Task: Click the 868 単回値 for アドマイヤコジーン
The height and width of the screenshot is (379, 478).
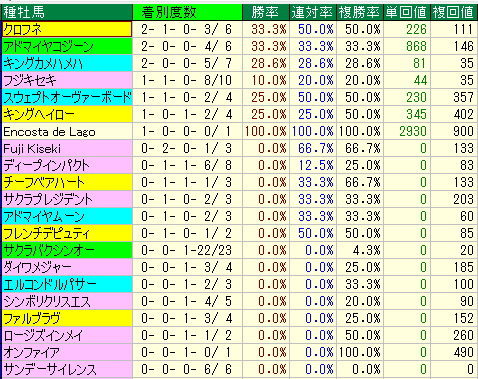Action: 416,46
